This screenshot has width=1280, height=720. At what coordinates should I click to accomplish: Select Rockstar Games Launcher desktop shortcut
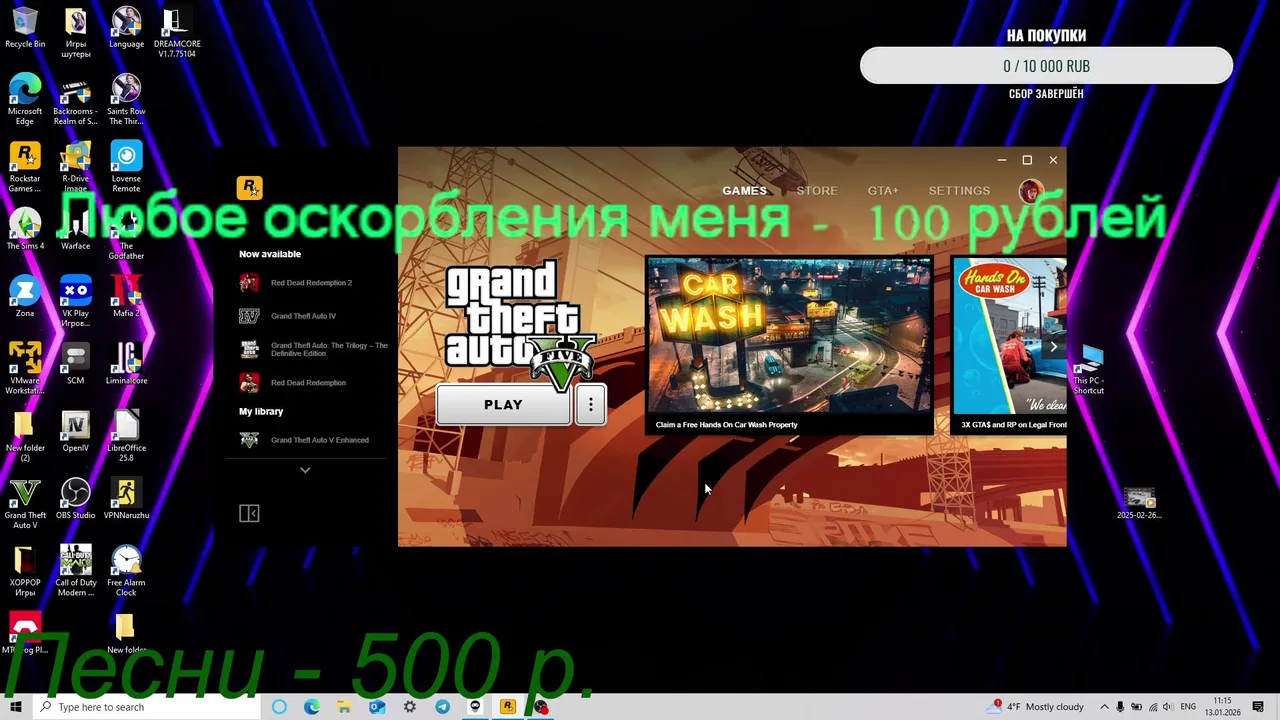25,167
